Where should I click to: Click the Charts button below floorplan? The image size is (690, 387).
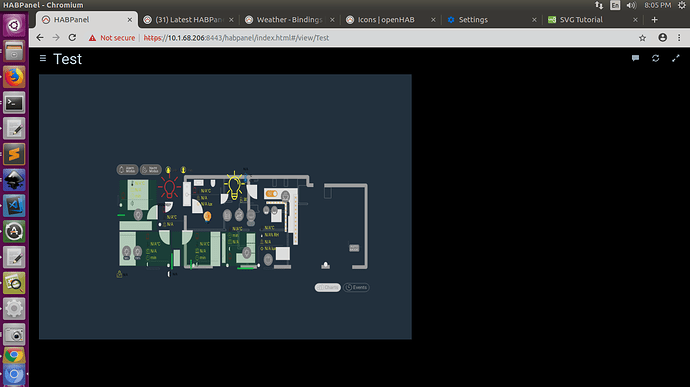point(327,287)
